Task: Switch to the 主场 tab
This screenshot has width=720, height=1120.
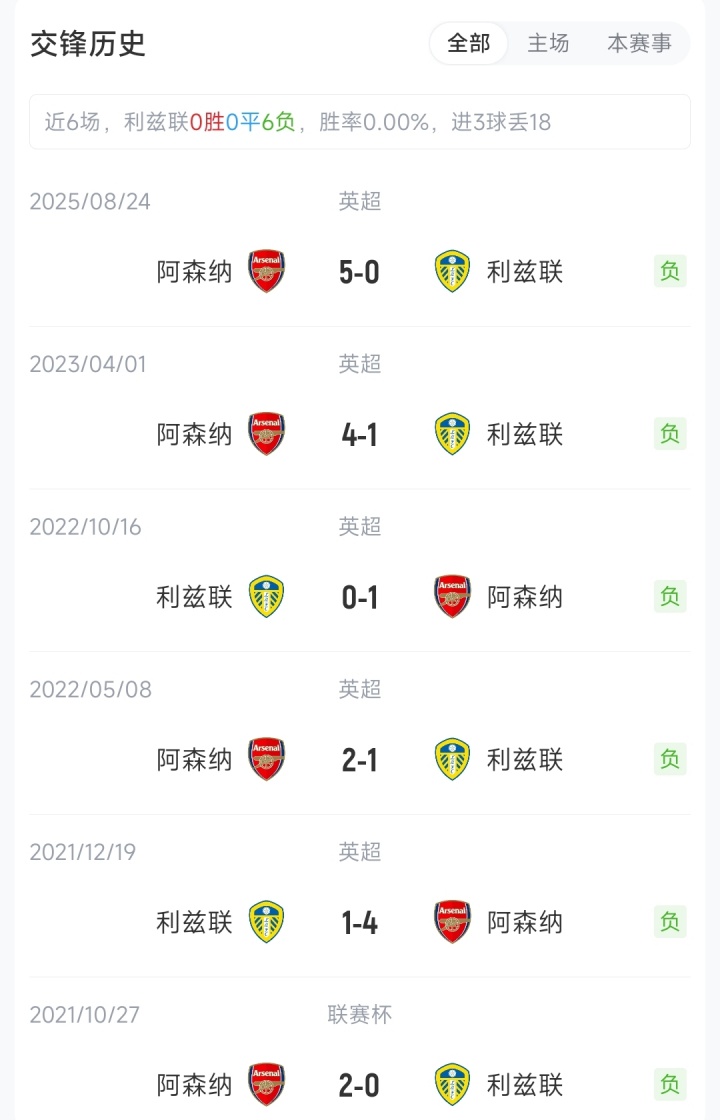Action: (x=548, y=44)
